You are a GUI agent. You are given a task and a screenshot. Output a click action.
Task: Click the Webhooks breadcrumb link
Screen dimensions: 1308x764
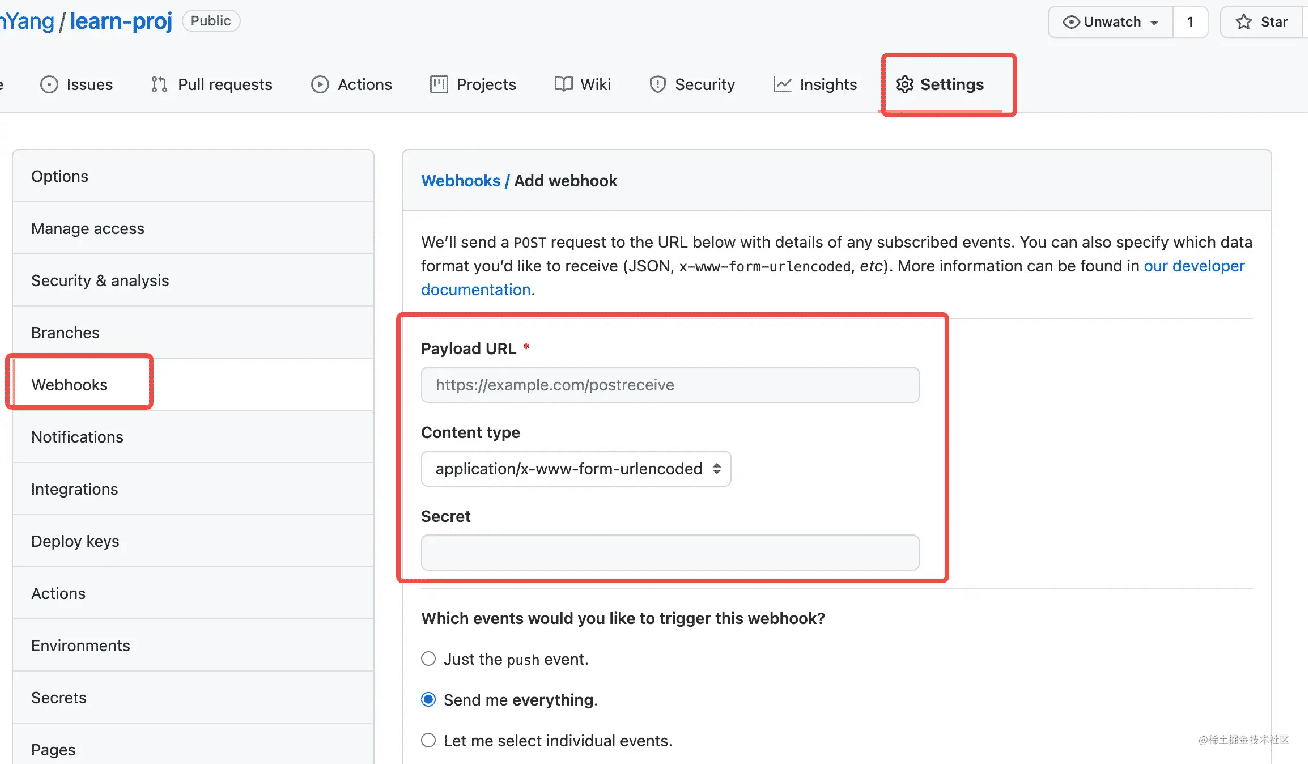(x=460, y=181)
